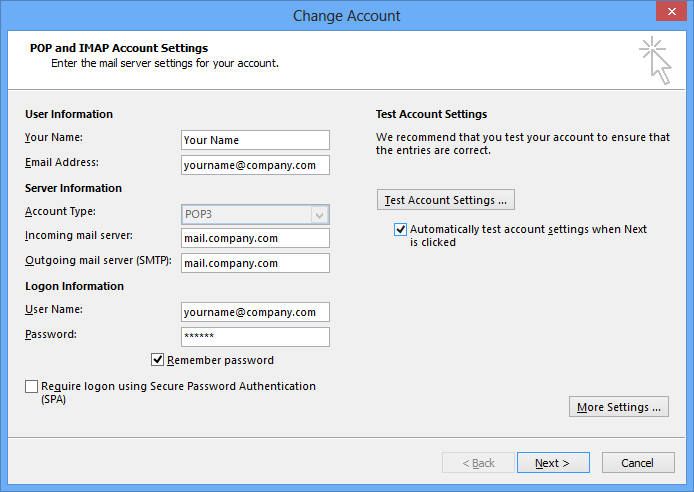Image resolution: width=694 pixels, height=492 pixels.
Task: Enable Secure Password Authentication (SPA) checkbox
Action: (x=31, y=386)
